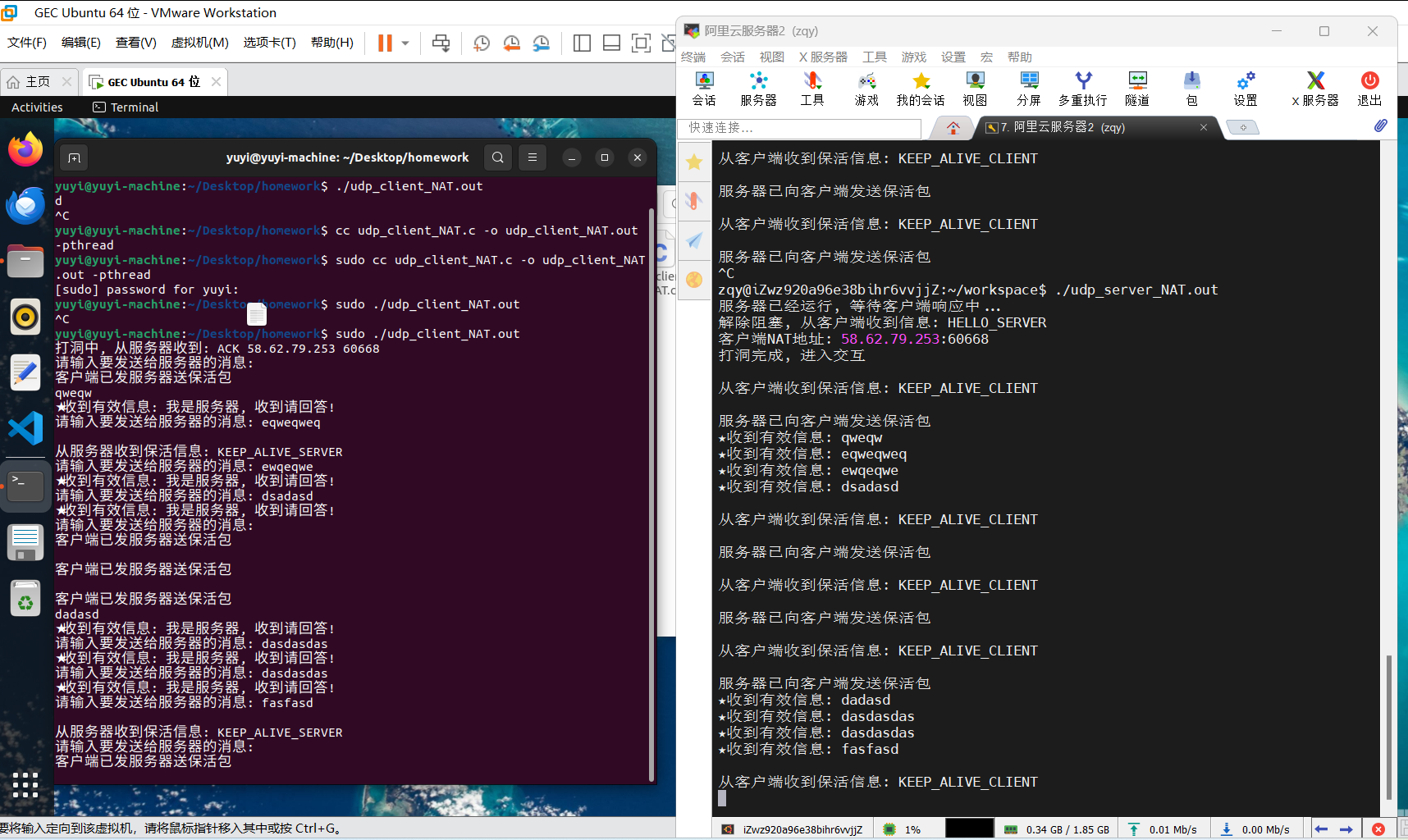This screenshot has height=840, width=1408.
Task: Open the 隧道 tunneling toolbar icon
Action: (1137, 89)
